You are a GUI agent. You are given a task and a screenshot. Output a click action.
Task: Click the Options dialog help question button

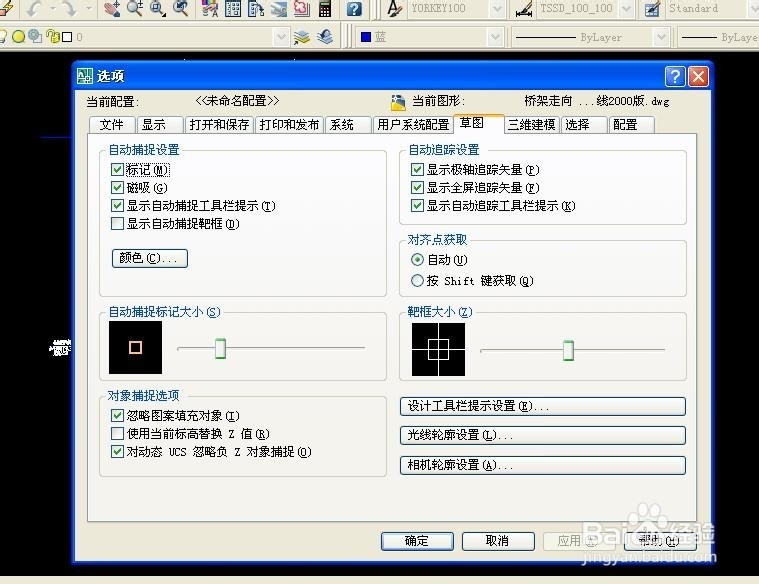(x=675, y=77)
